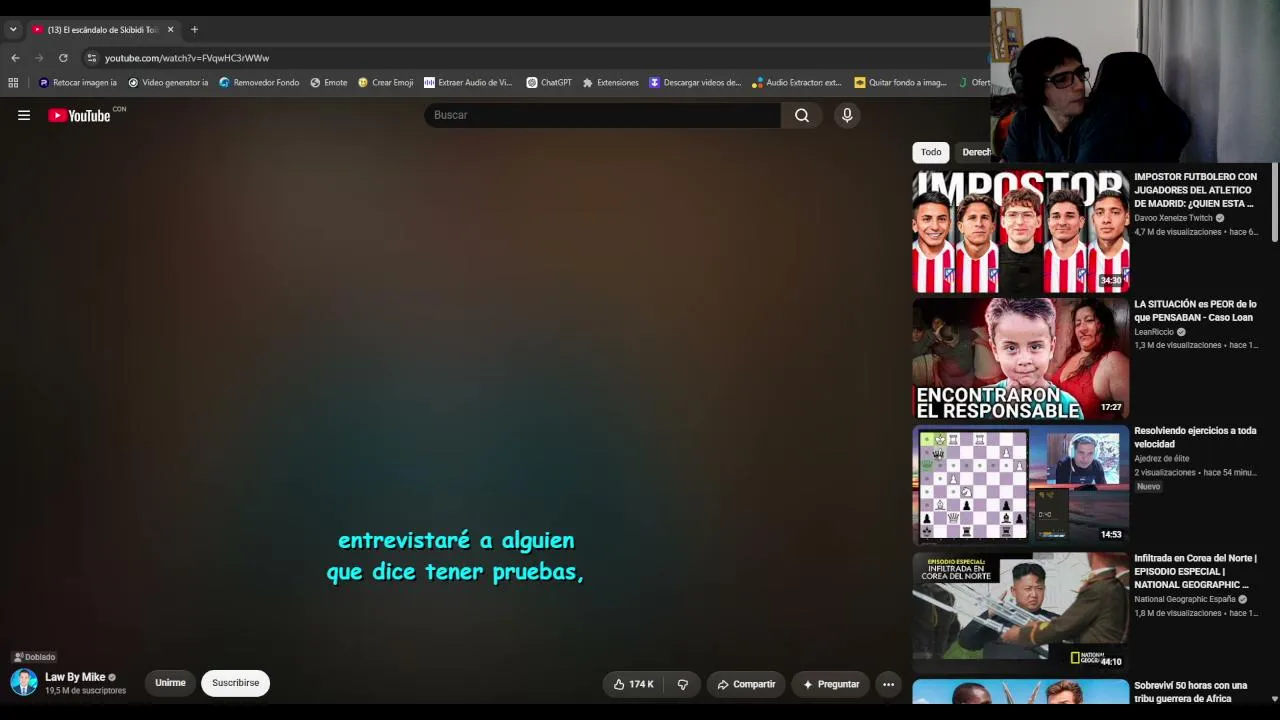Share the video using Compartir
Viewport: 1280px width, 720px height.
point(746,684)
